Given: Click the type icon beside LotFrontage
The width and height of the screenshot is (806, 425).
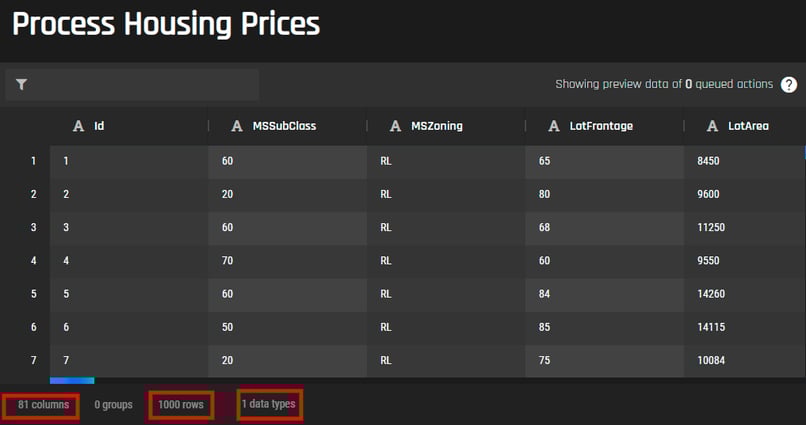Looking at the screenshot, I should pyautogui.click(x=554, y=126).
